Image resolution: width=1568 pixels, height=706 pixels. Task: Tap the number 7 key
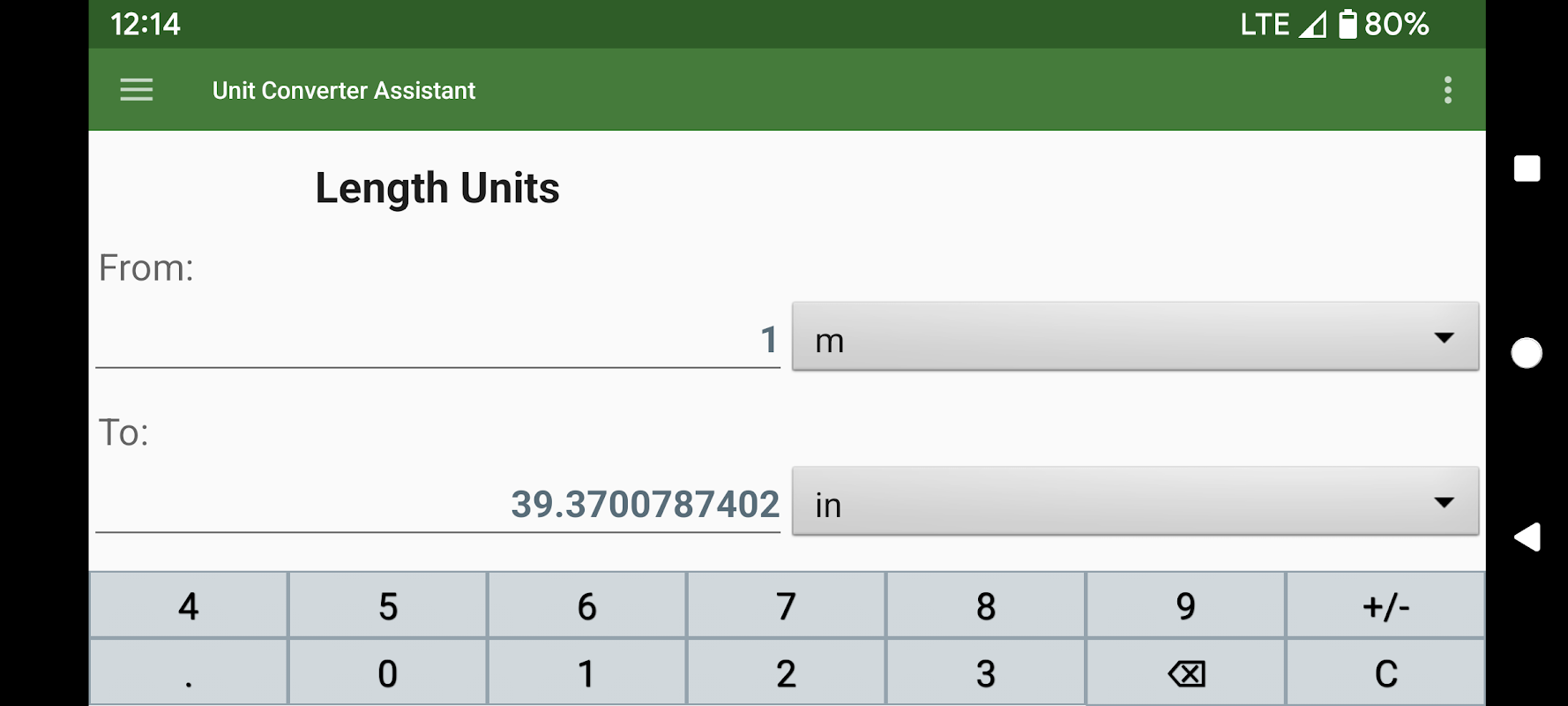[x=786, y=605]
